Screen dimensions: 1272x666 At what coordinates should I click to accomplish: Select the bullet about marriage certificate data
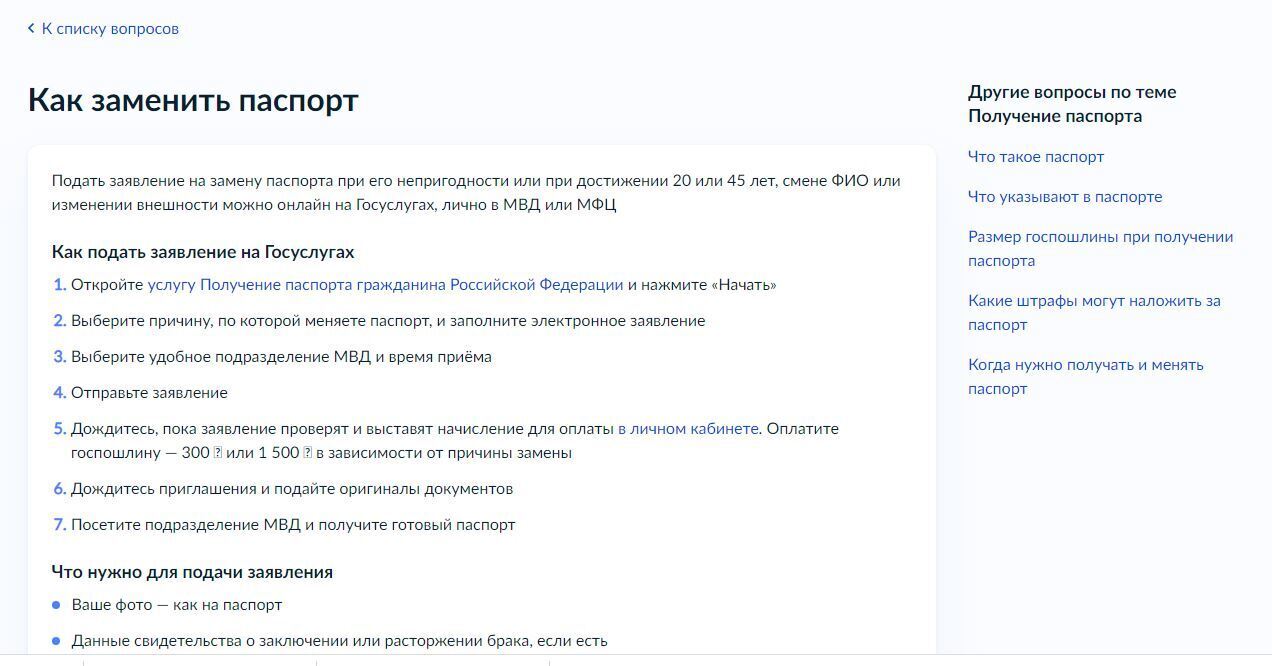pyautogui.click(x=339, y=641)
